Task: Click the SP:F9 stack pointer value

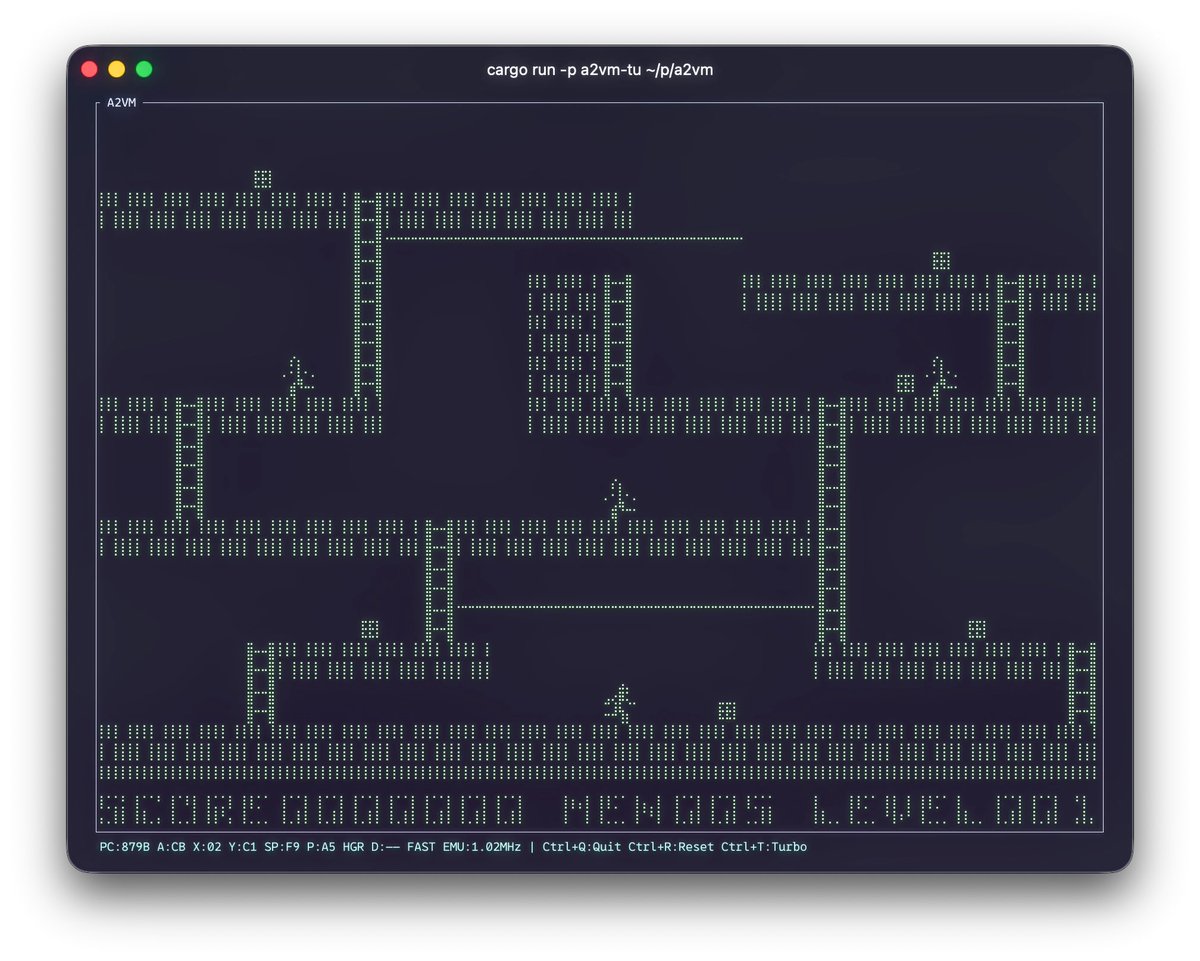Action: [x=282, y=847]
